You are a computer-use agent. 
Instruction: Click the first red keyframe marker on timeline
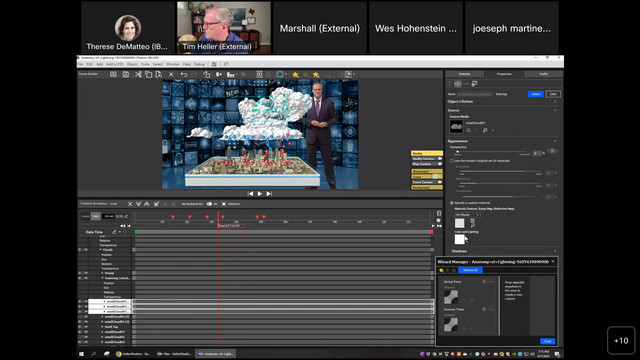tap(173, 217)
